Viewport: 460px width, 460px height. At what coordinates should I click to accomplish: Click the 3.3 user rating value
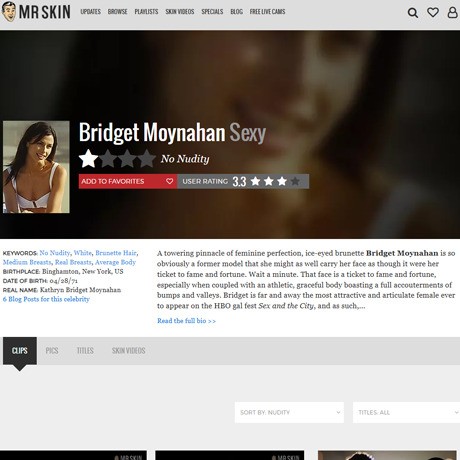click(239, 182)
